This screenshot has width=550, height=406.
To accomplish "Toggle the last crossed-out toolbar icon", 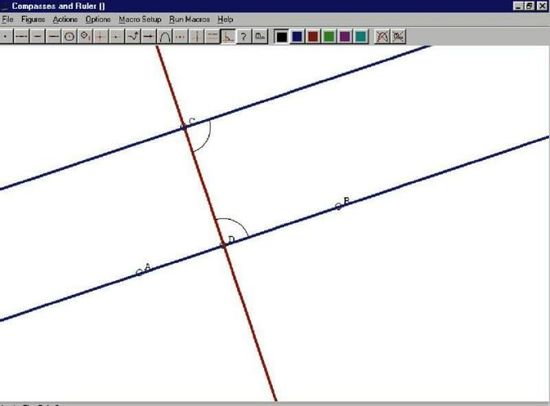I will coord(398,36).
